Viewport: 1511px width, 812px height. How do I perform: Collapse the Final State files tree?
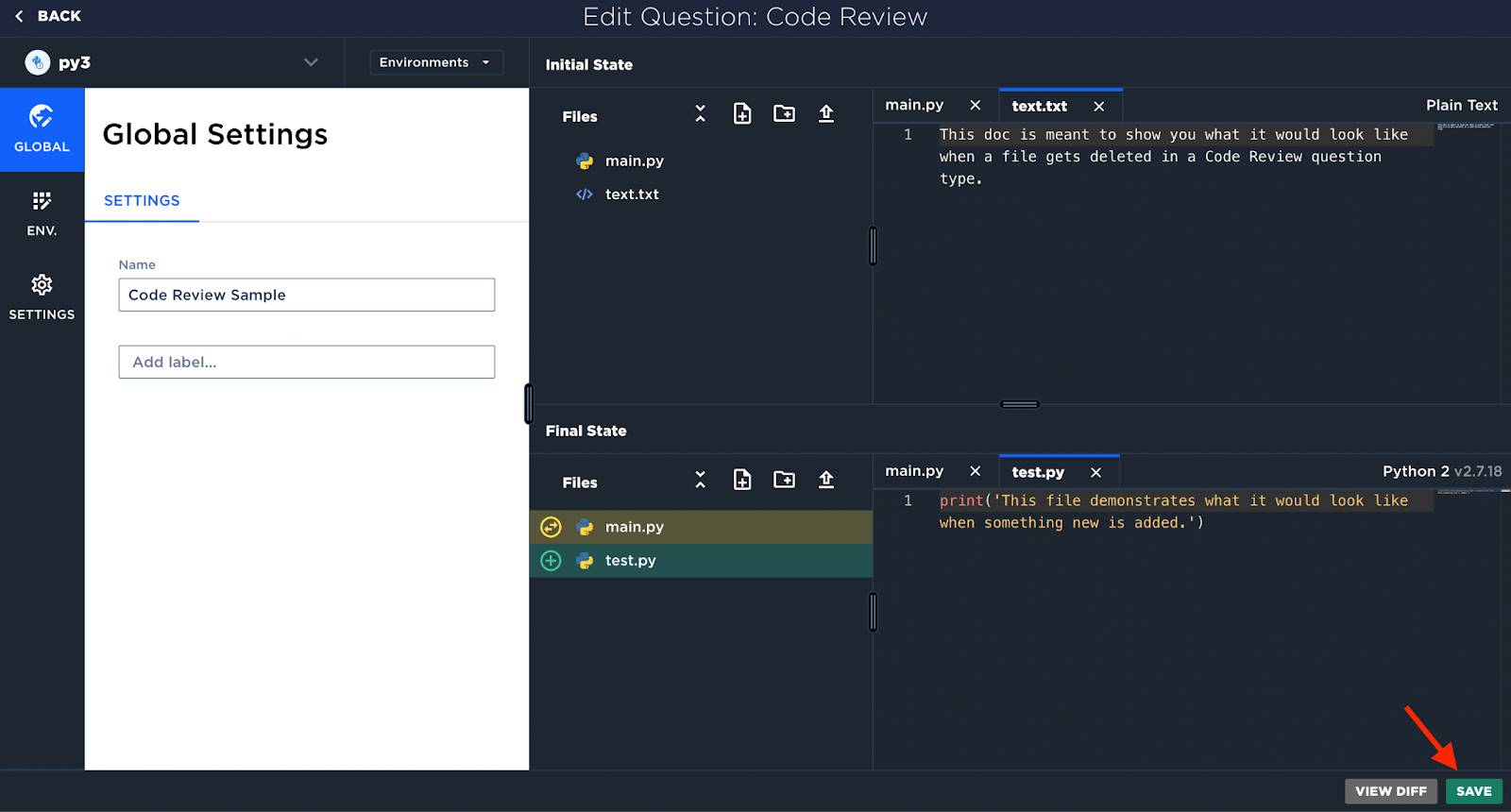click(x=700, y=481)
